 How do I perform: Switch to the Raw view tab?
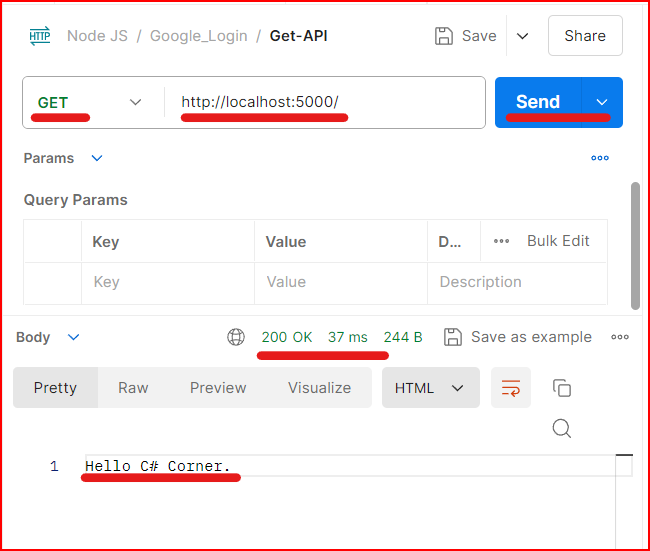133,388
